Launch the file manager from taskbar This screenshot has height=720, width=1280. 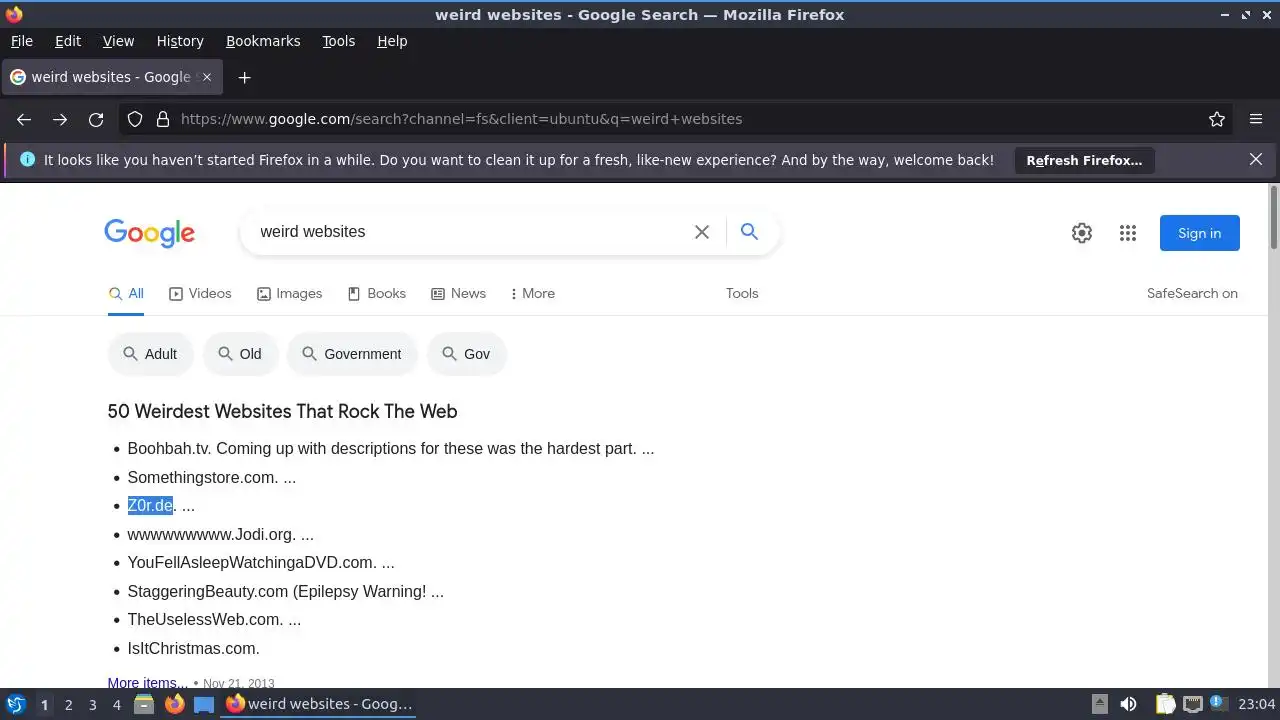pos(144,704)
